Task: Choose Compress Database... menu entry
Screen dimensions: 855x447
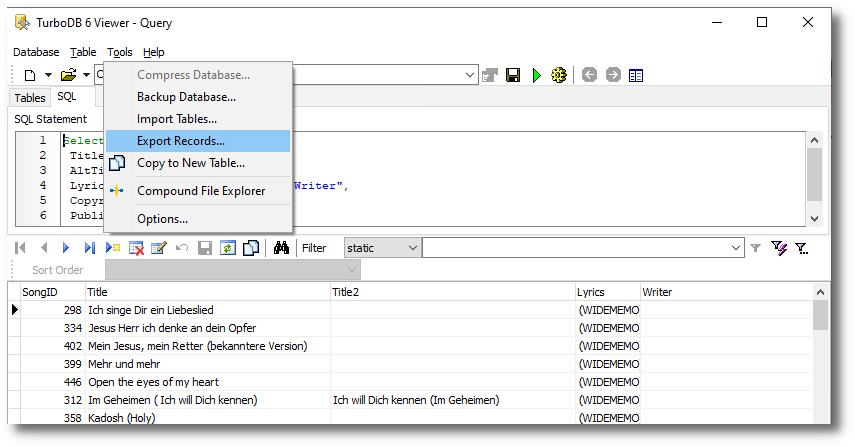Action: pos(198,75)
